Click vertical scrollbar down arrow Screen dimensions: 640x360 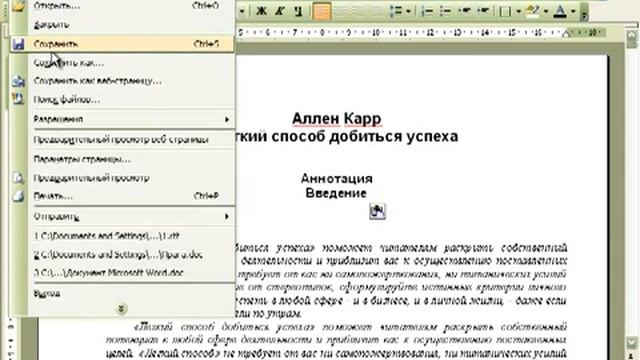click(631, 342)
